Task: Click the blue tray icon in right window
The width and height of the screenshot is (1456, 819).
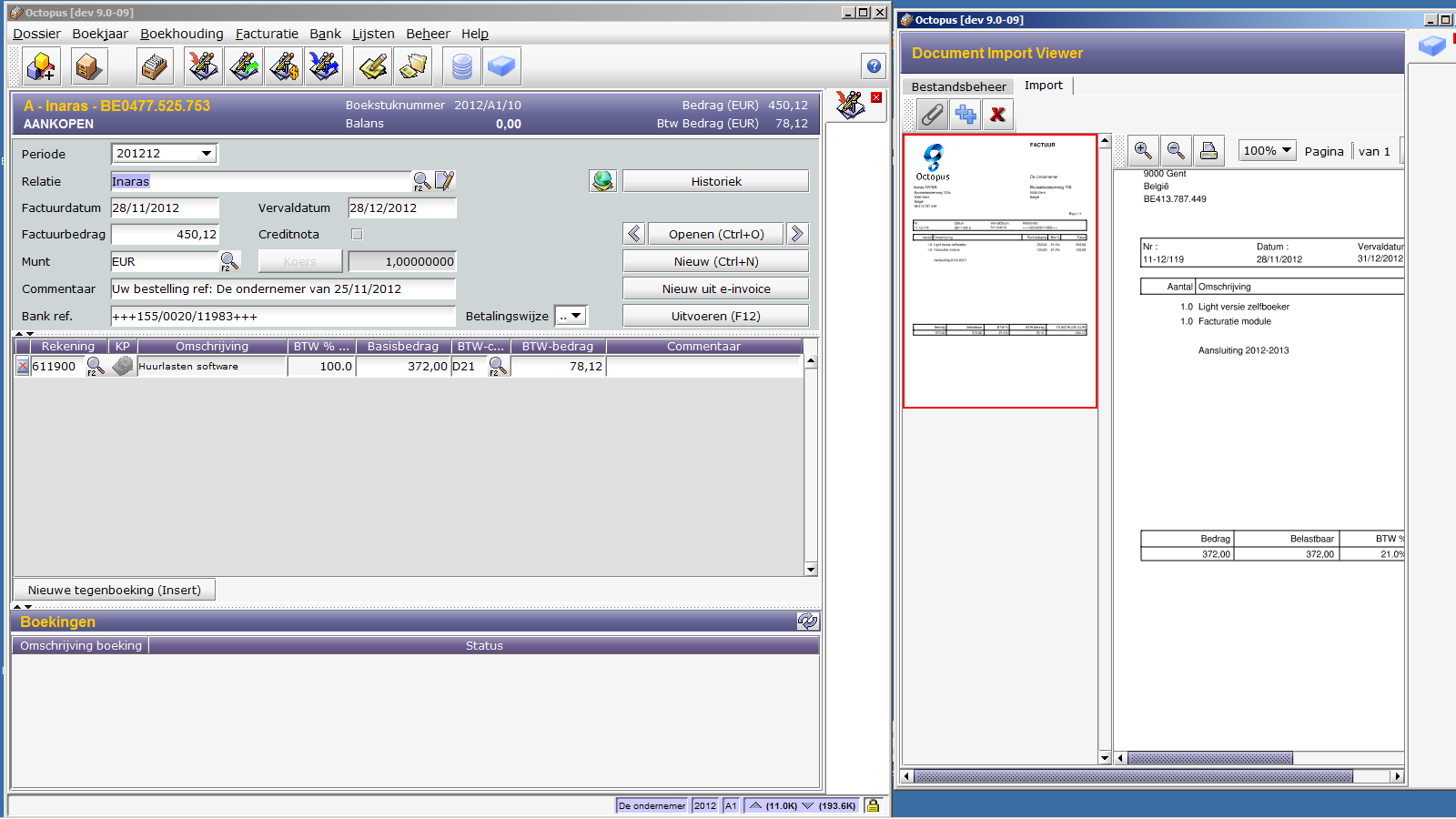Action: click(1431, 45)
